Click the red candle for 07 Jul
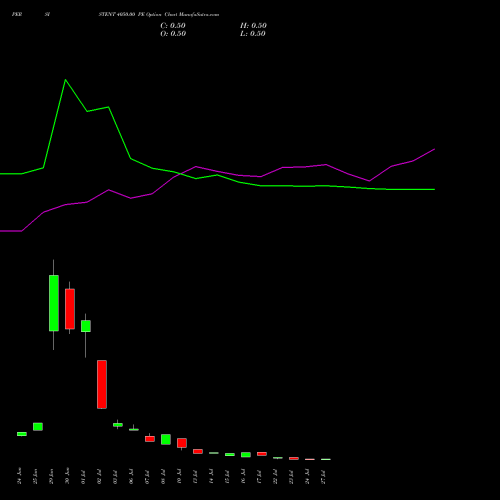This screenshot has width=500, height=500. [x=150, y=439]
